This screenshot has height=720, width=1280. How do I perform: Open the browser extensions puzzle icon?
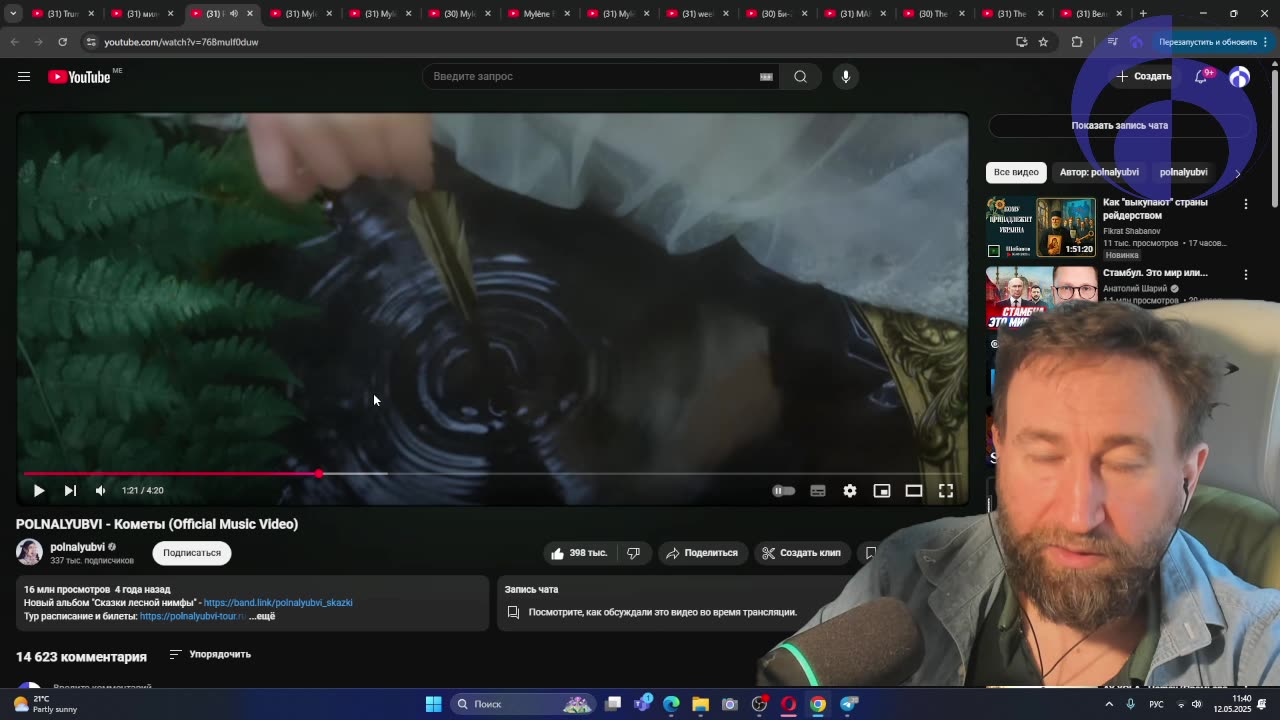tap(1077, 42)
